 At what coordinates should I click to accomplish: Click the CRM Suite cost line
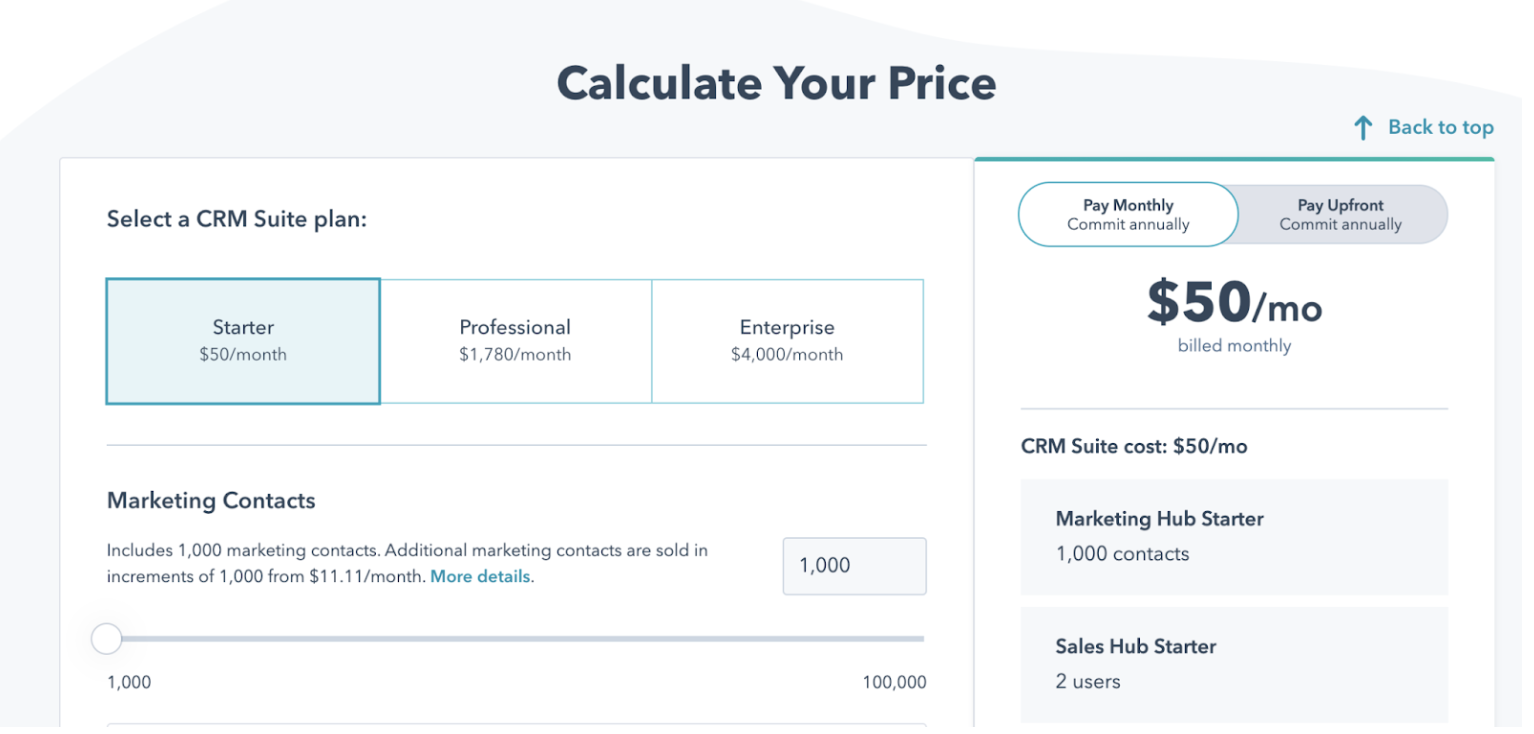coord(1134,447)
